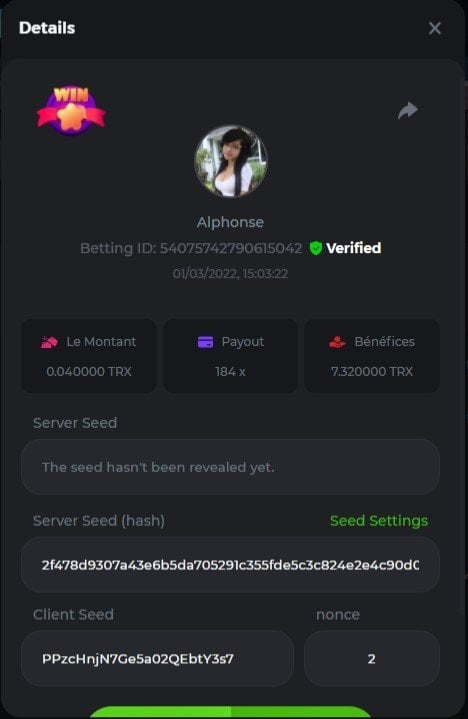Click the green Verified shield icon
The width and height of the screenshot is (468, 719).
point(316,248)
